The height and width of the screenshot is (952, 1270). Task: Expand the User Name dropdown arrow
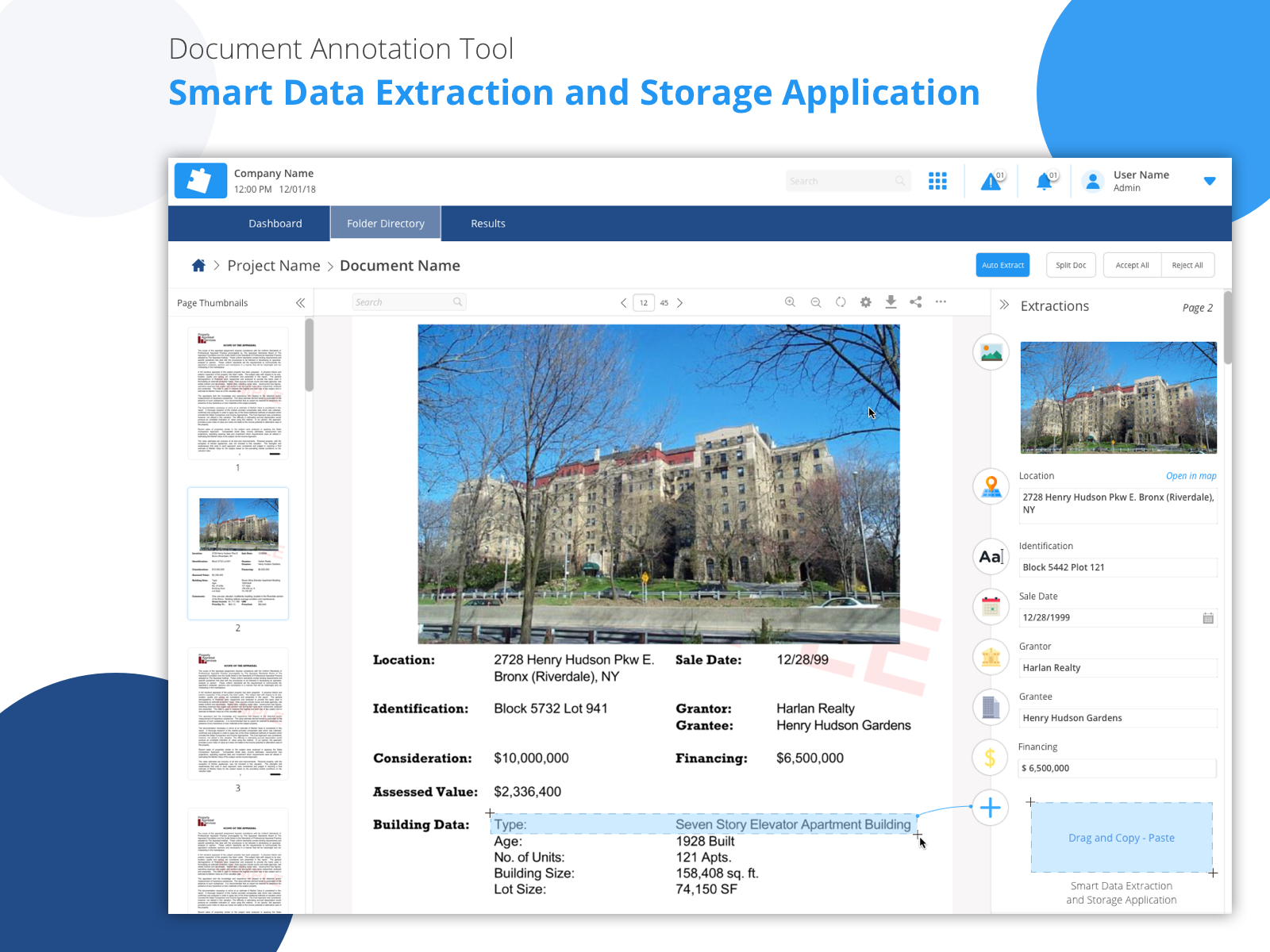tap(1210, 181)
